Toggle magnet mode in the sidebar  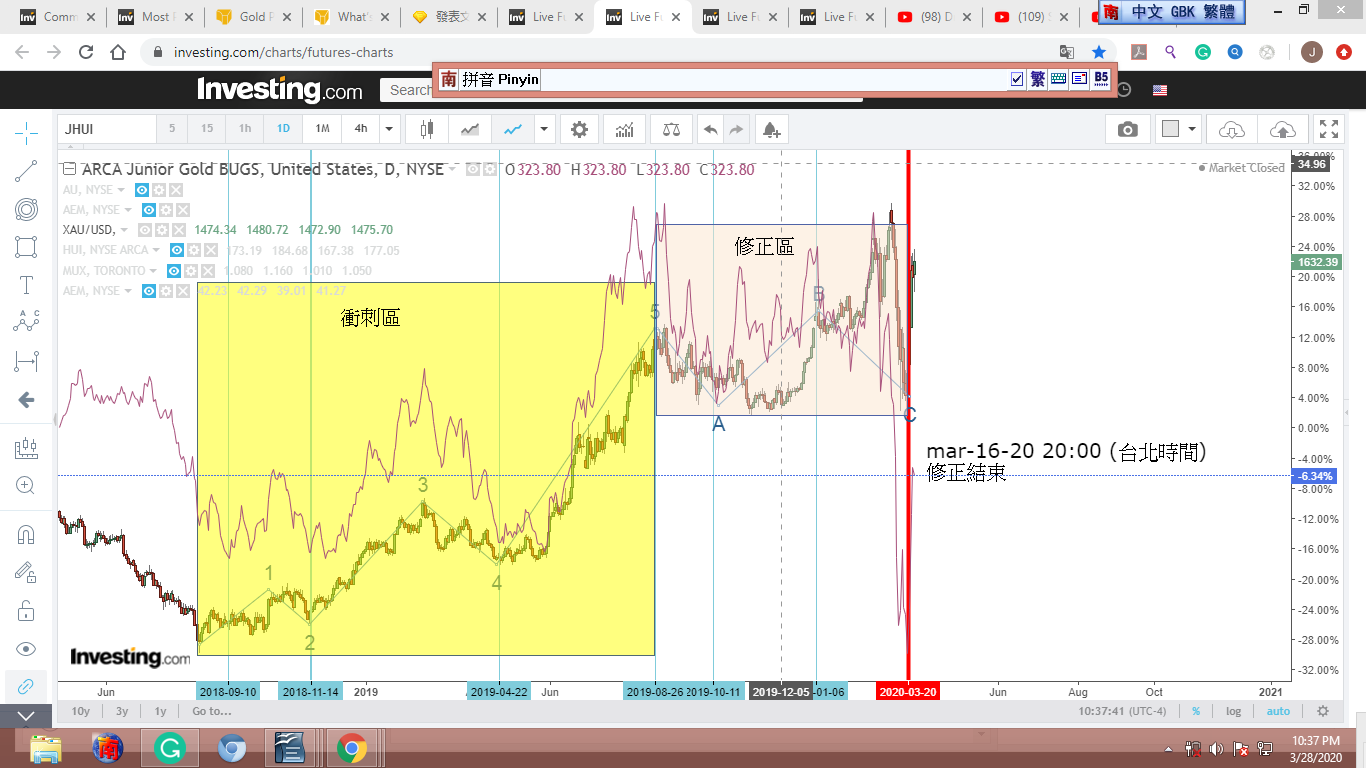point(26,535)
